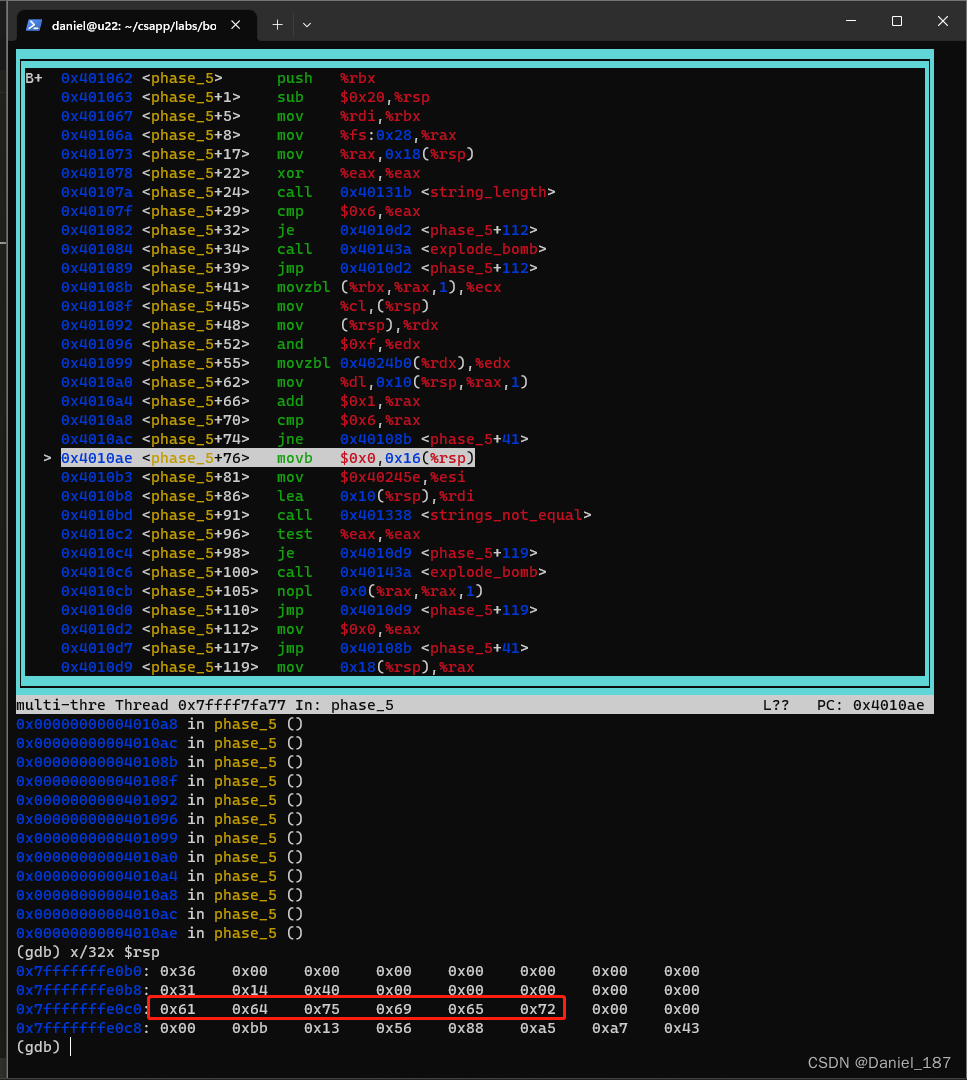Click the mov 0x18(%rsp),%rax last line
Viewport: 967px width, 1080px height.
pyautogui.click(x=268, y=667)
